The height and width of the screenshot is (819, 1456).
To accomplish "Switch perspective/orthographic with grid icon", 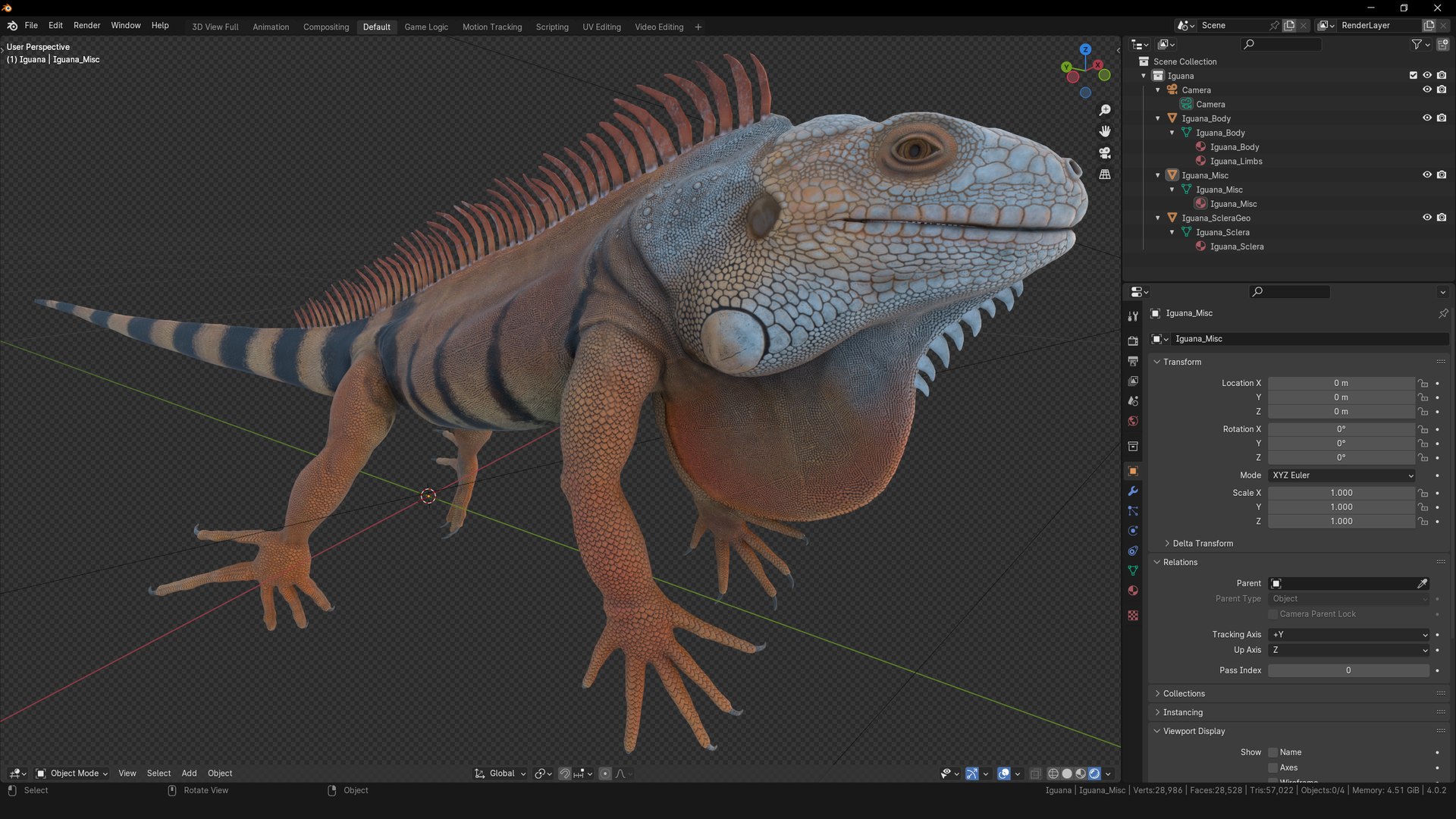I will pos(1105,174).
